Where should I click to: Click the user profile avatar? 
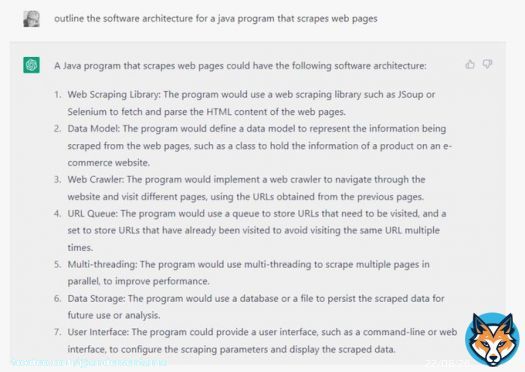(31, 19)
